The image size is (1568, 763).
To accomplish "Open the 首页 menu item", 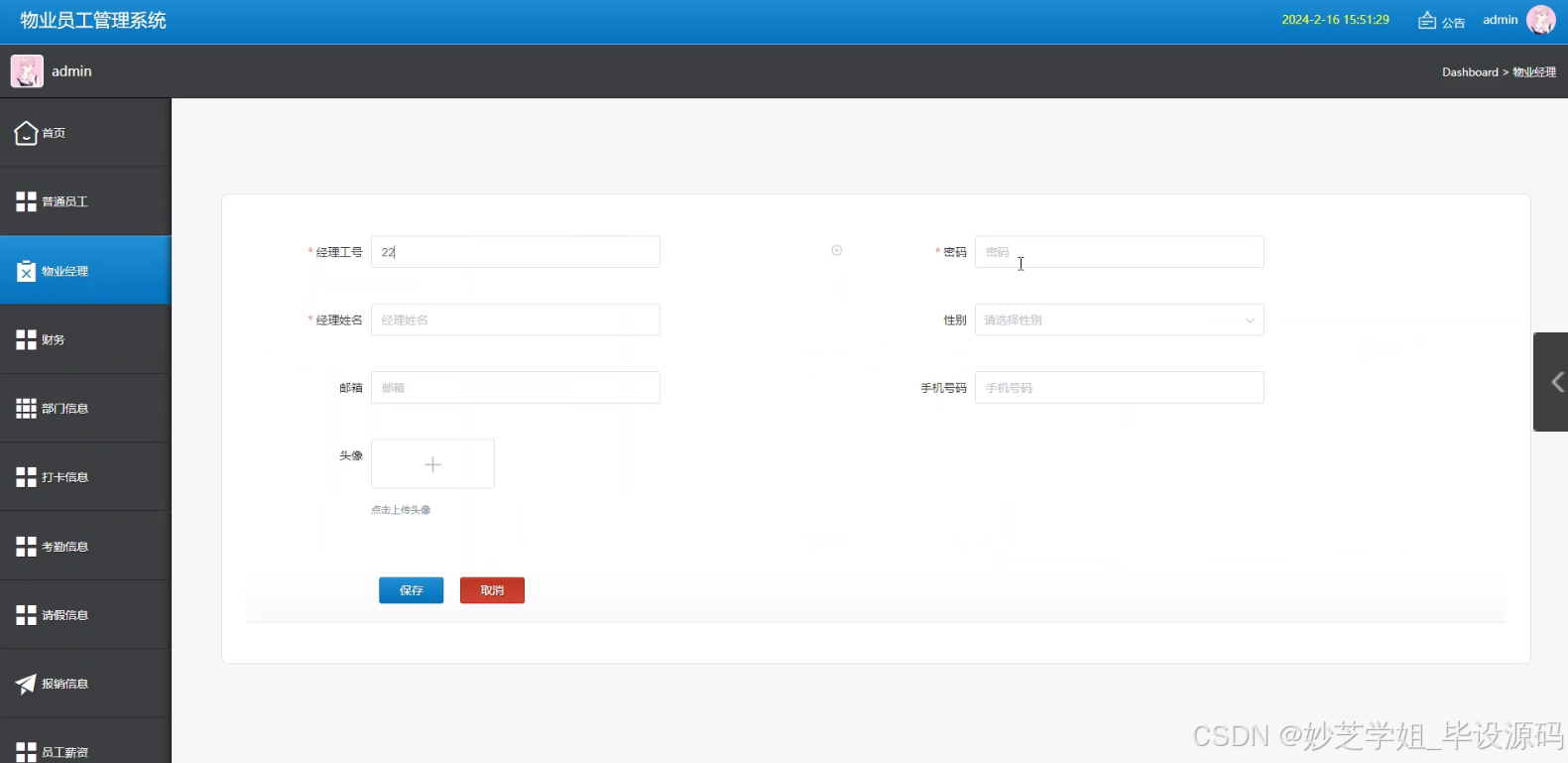I will coord(85,133).
